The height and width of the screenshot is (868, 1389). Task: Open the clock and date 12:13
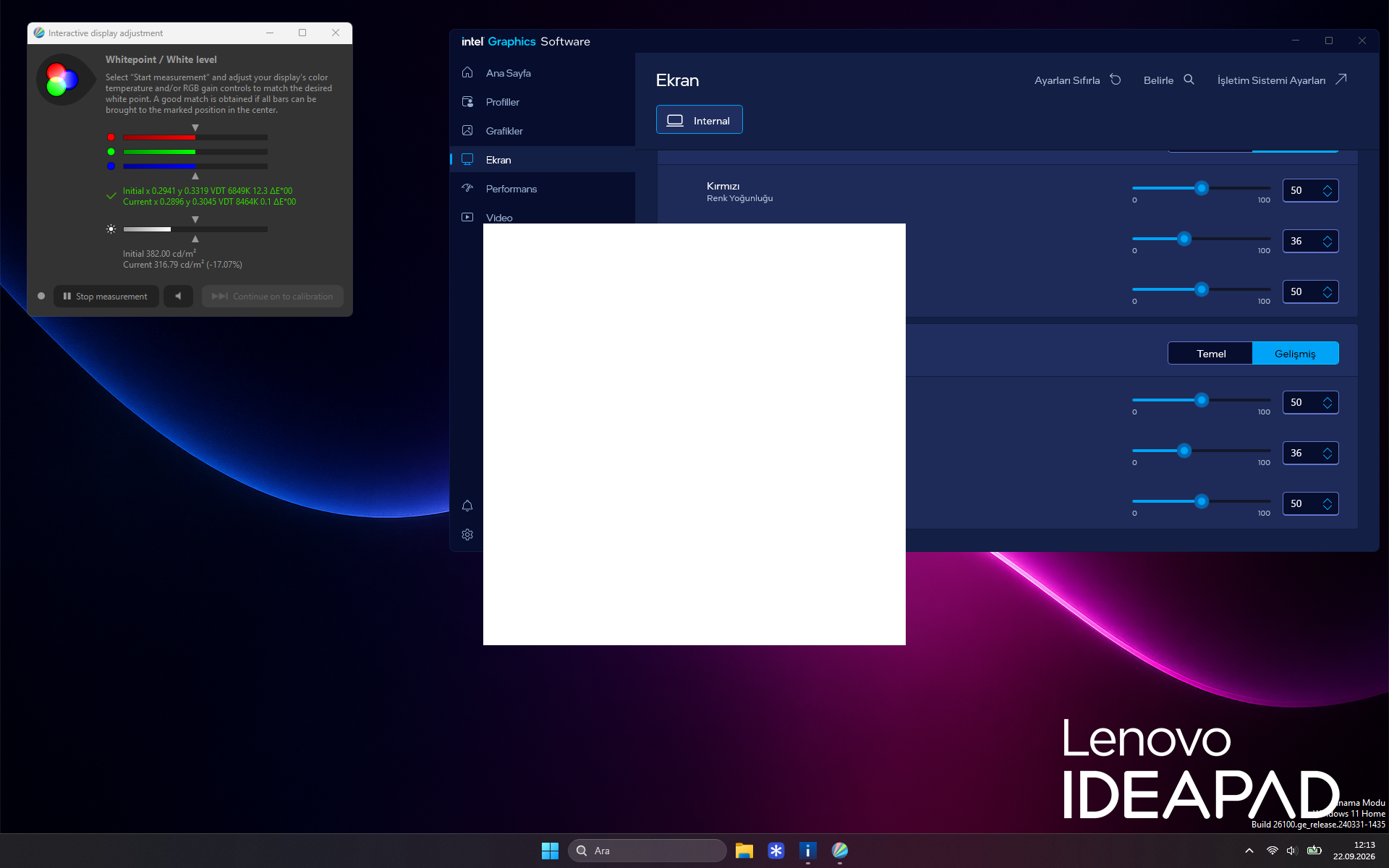pos(1354,851)
